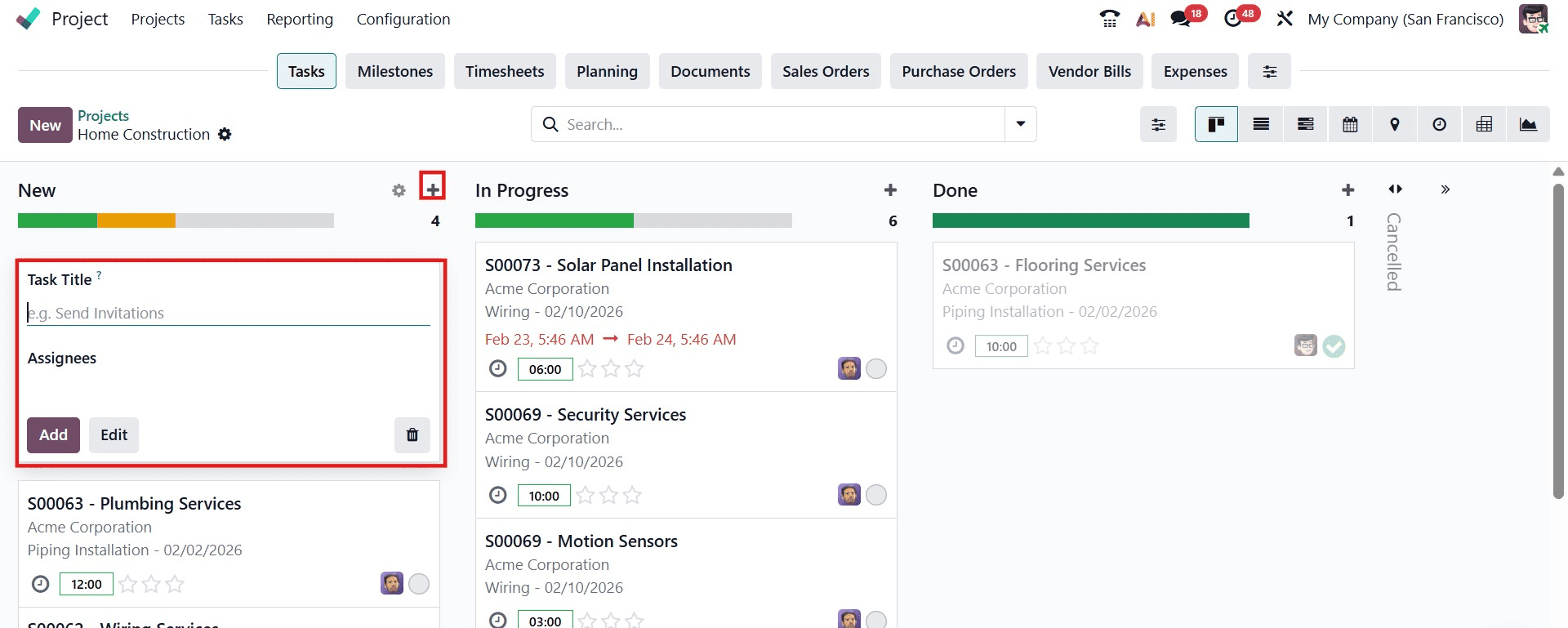Add a task in In Progress column
This screenshot has height=628, width=1568.
[x=890, y=190]
